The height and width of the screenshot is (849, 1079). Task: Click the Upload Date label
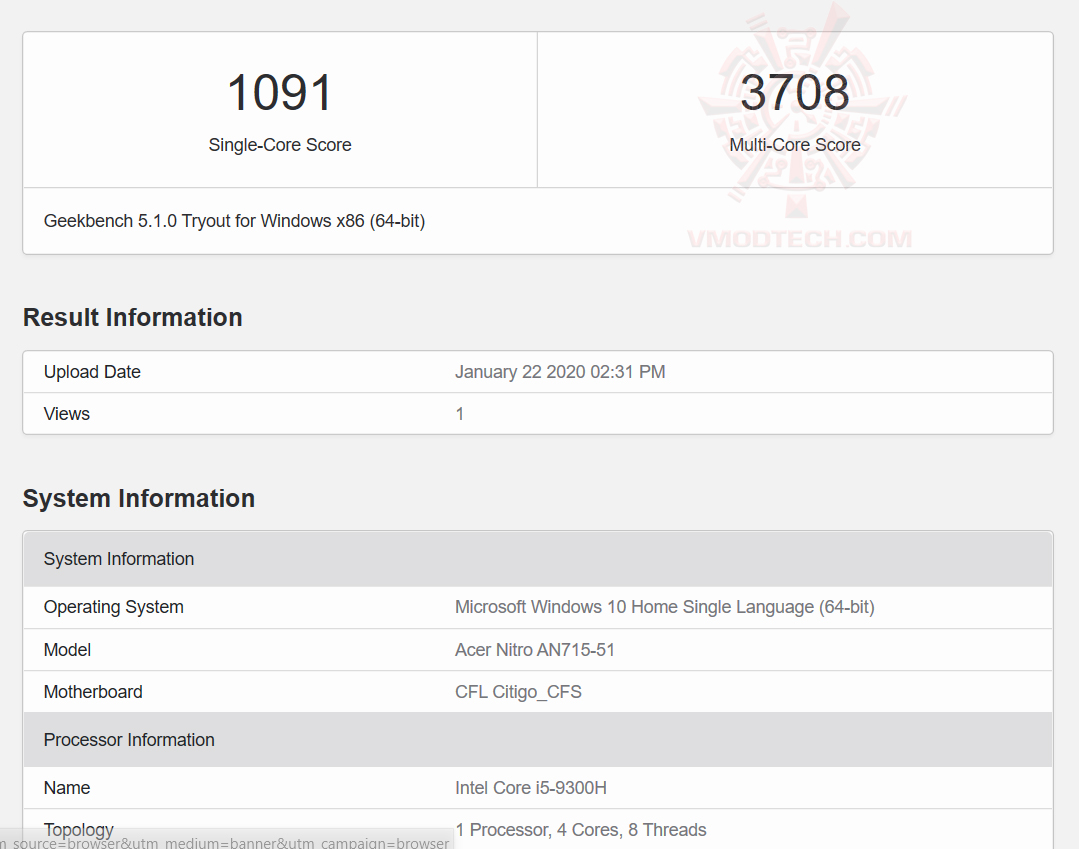click(x=92, y=372)
